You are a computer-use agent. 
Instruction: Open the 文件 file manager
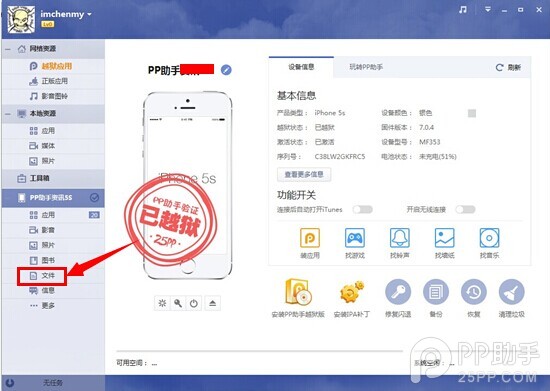click(42, 276)
